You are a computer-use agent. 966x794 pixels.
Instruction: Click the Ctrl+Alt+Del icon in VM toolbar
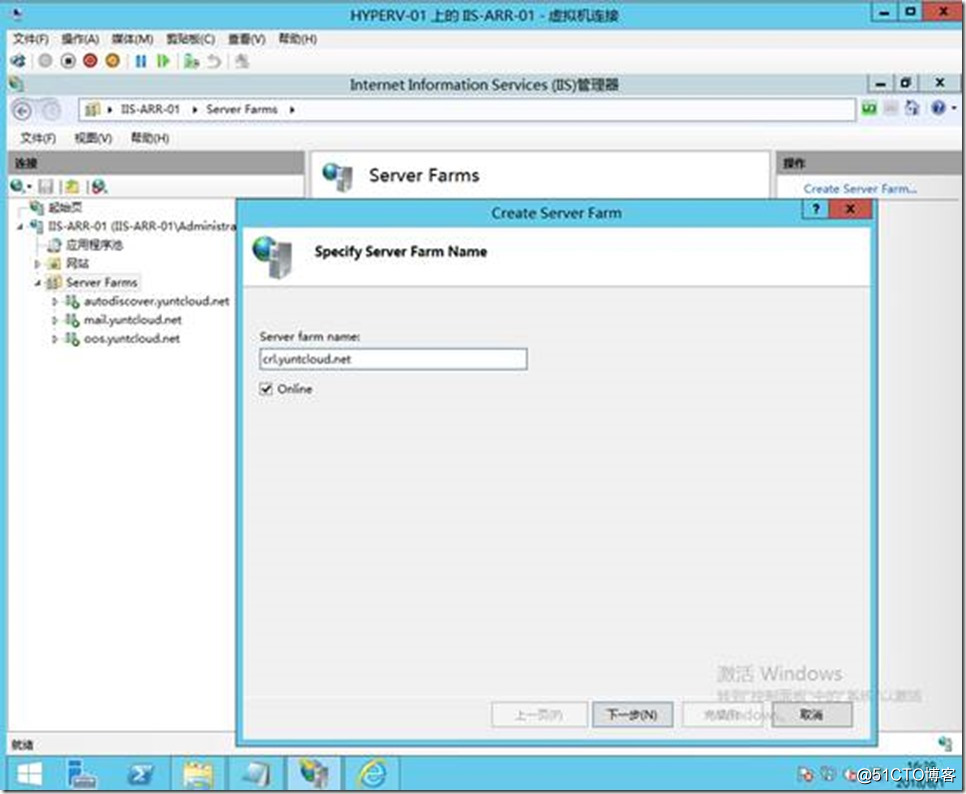point(18,61)
